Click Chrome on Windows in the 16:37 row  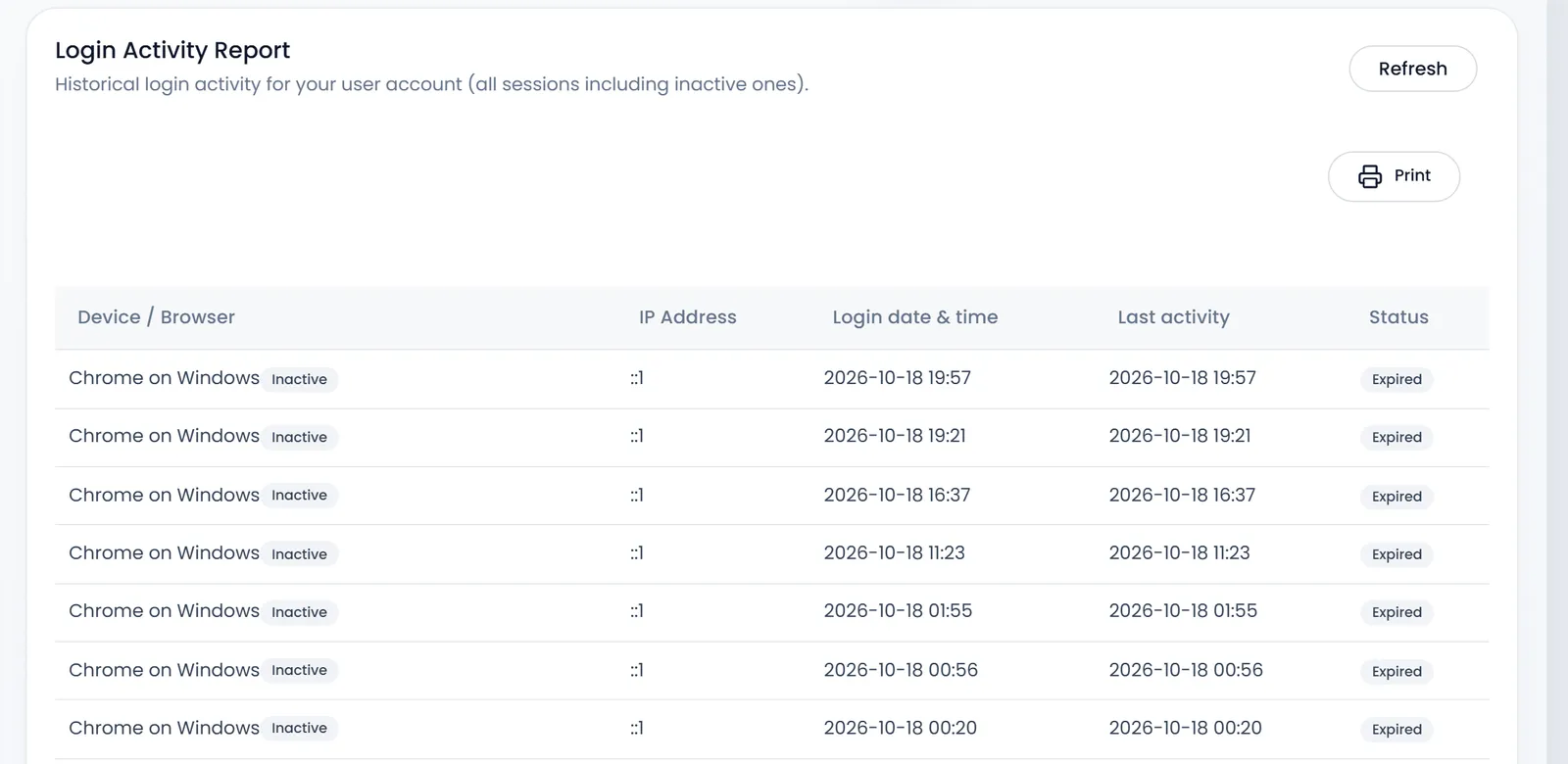point(164,495)
